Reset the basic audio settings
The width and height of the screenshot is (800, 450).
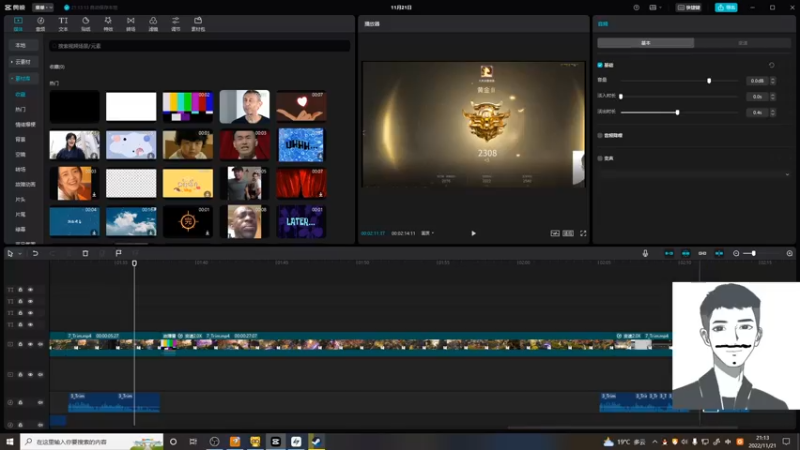pyautogui.click(x=771, y=65)
